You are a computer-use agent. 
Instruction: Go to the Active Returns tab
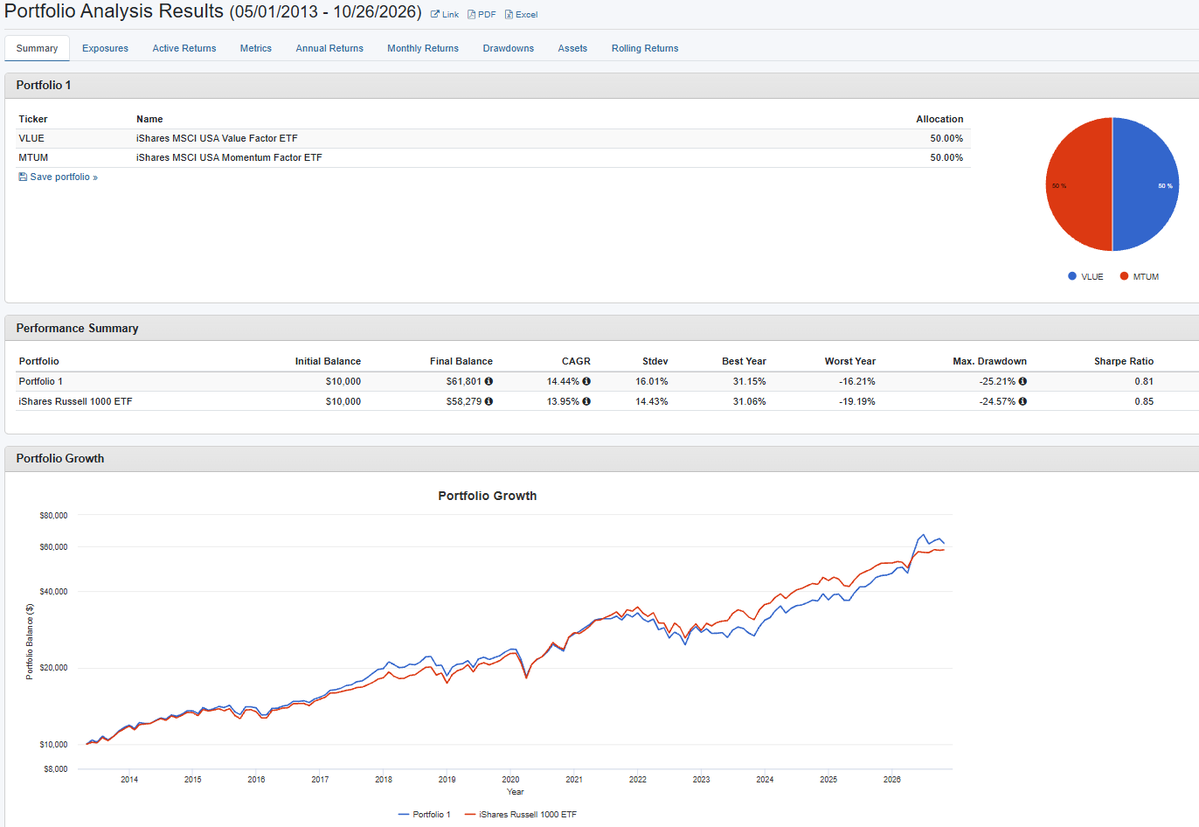(x=184, y=48)
